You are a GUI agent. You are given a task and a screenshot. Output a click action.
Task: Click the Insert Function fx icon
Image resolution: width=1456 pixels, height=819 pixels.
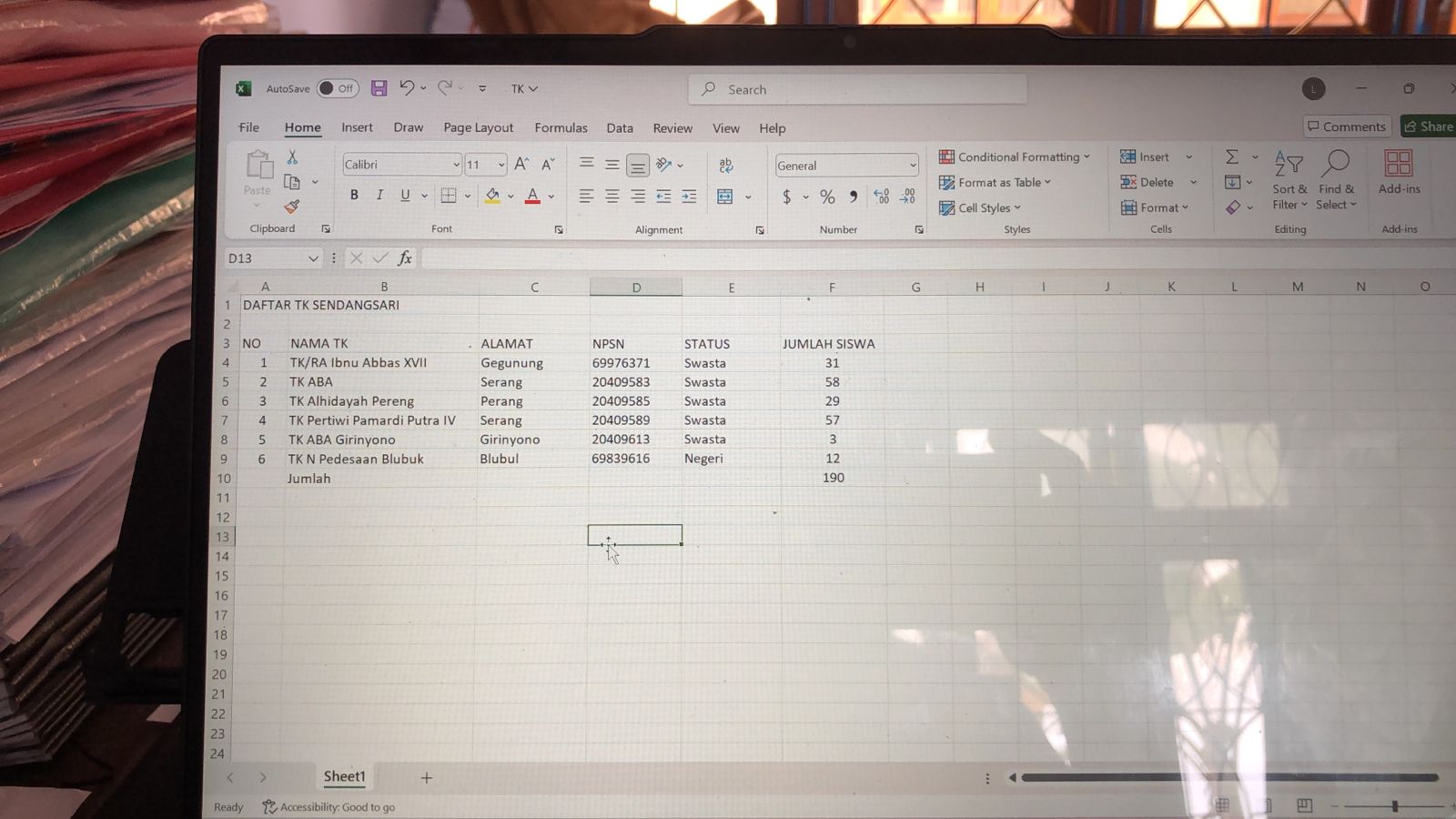405,258
